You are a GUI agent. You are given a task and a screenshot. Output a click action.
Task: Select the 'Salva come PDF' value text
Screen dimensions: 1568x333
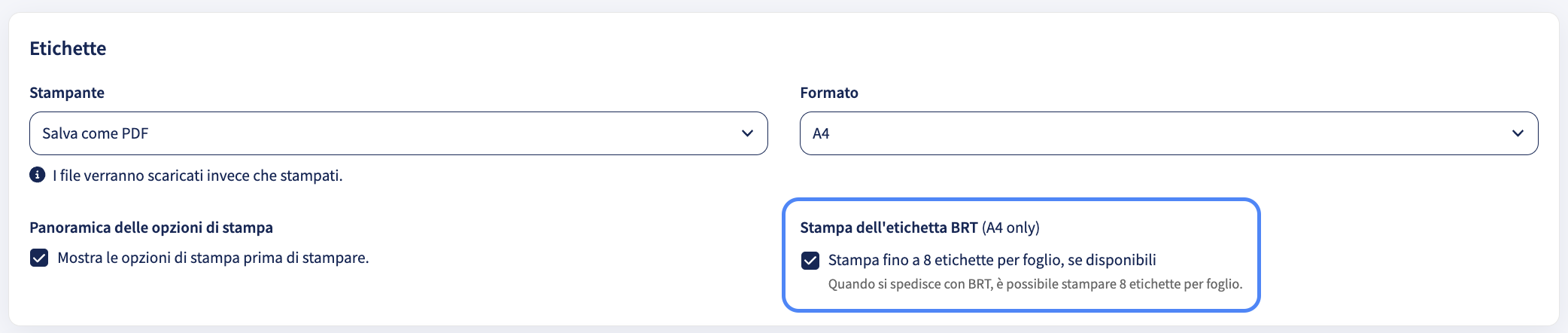pos(96,133)
